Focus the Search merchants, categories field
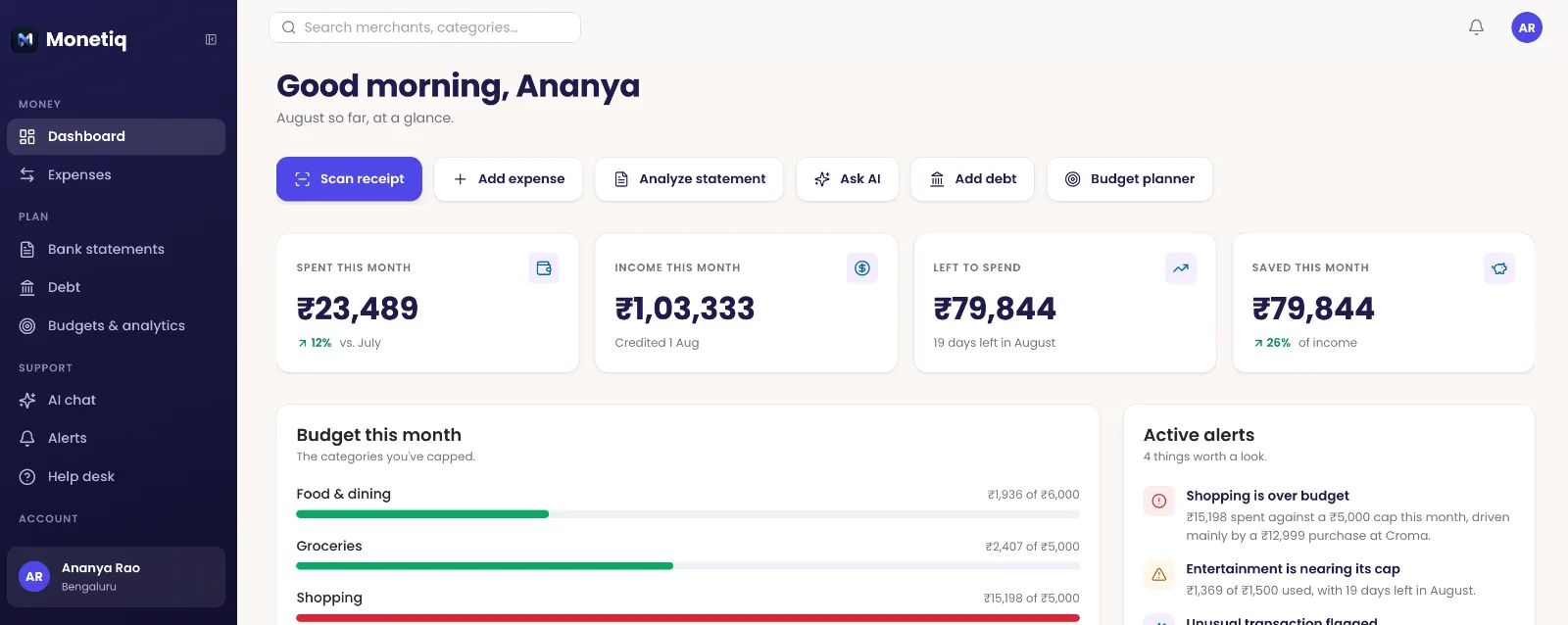Viewport: 1568px width, 625px height. click(x=424, y=27)
